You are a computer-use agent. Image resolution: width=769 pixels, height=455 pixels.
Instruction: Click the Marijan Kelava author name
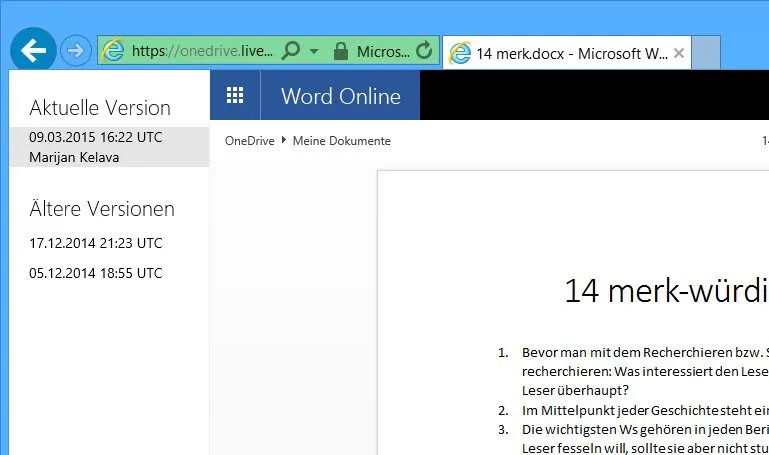74,157
